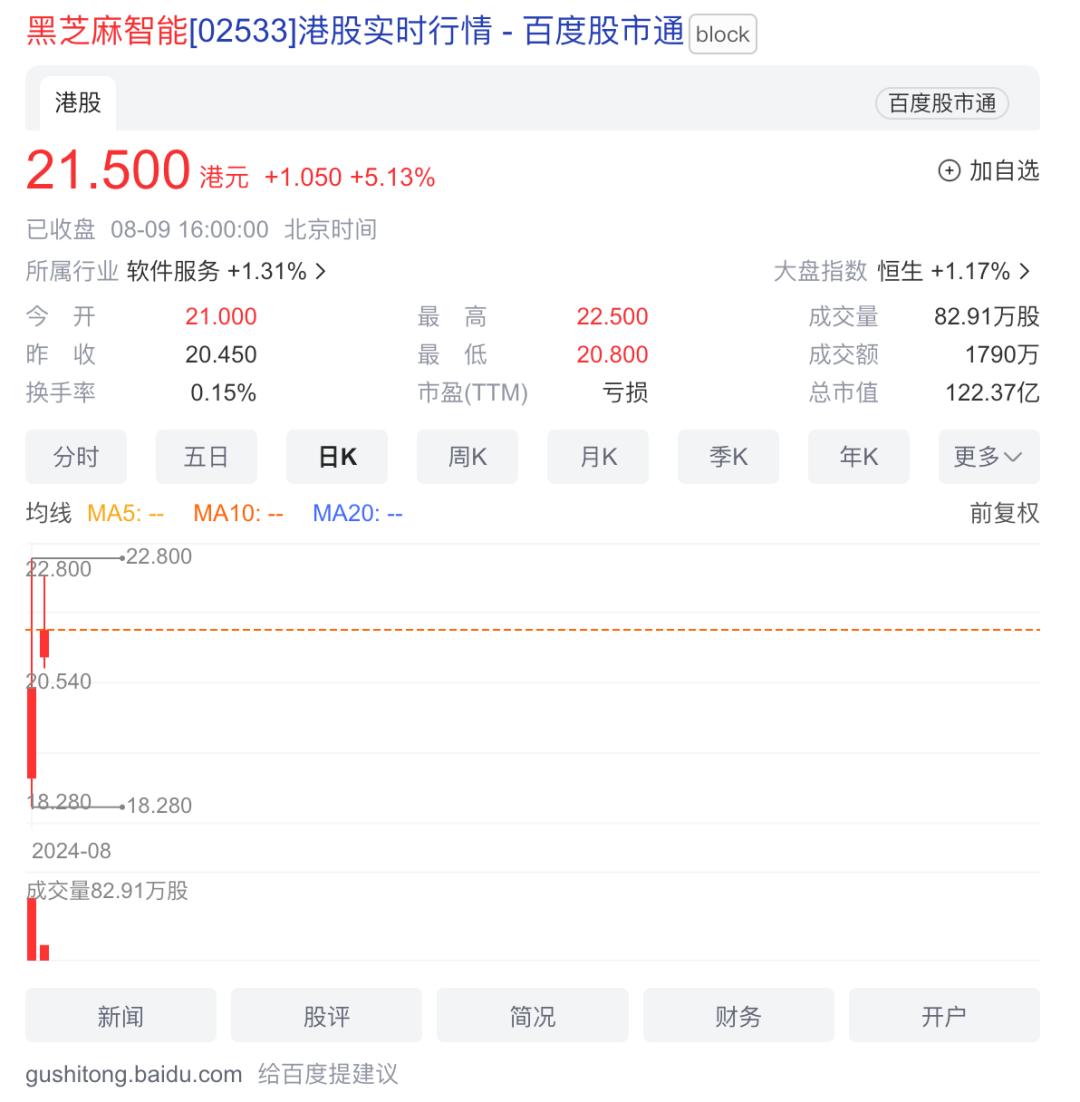Click the plus circle icon beside 加自选
The image size is (1080, 1102).
click(949, 171)
